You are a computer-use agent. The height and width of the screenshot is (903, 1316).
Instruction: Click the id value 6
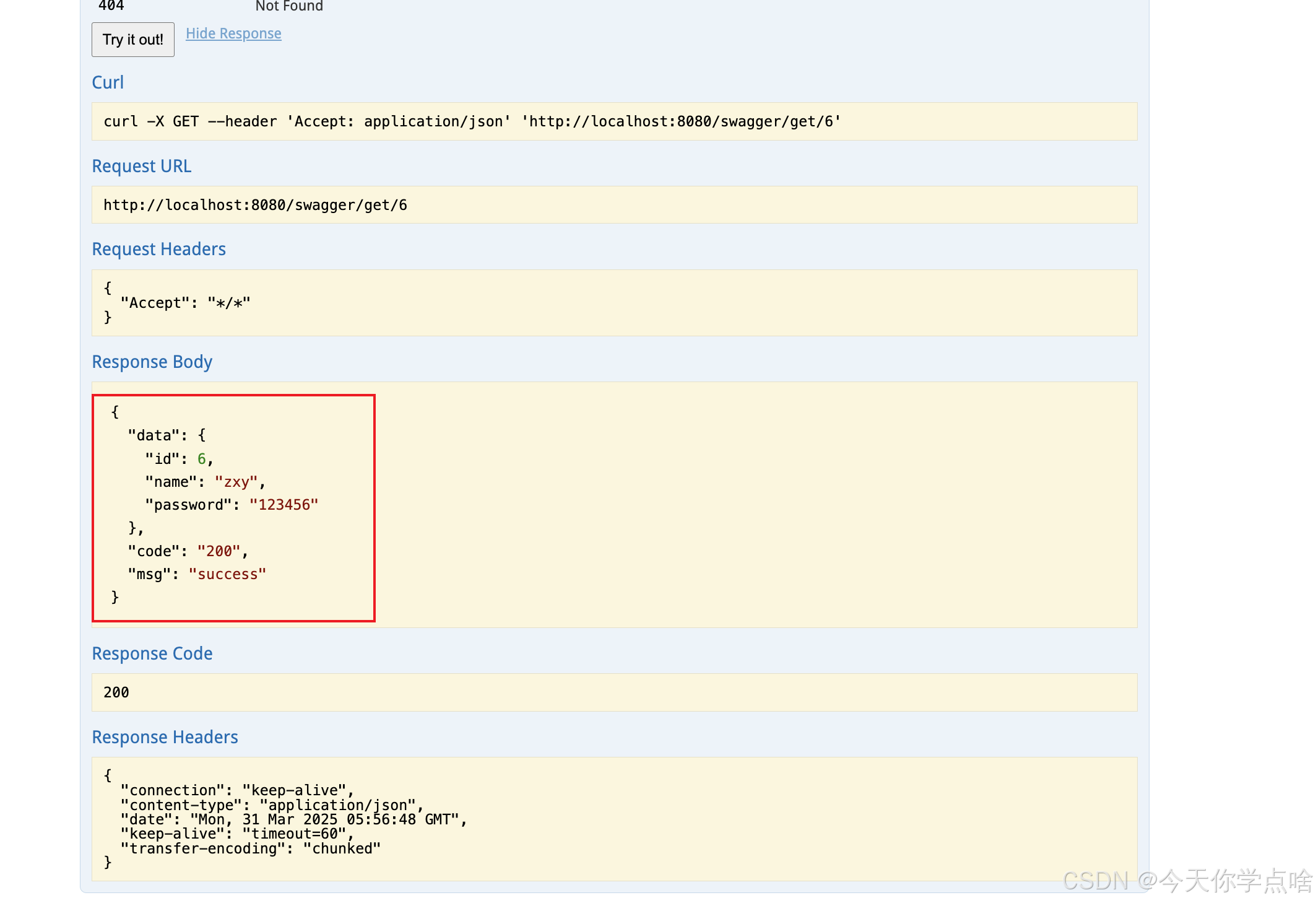tap(201, 459)
